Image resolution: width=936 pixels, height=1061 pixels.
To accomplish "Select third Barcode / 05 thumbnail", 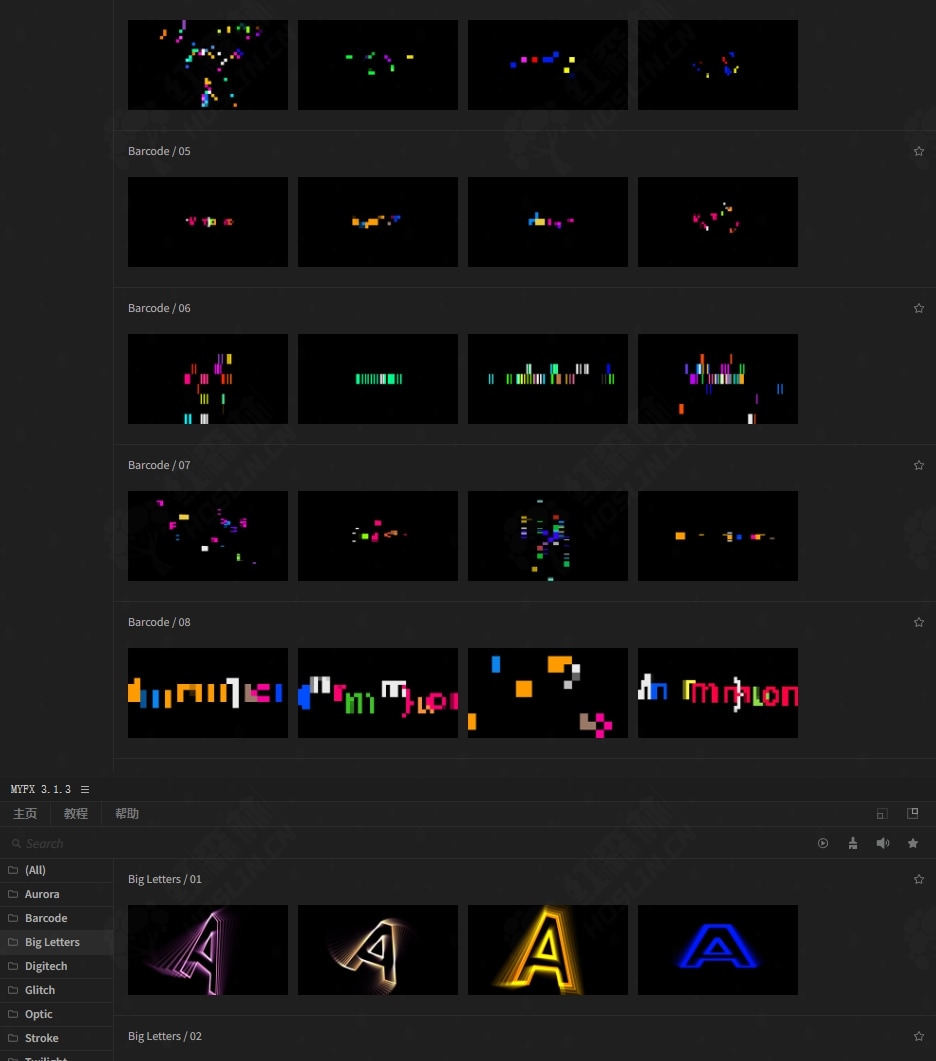I will [548, 222].
